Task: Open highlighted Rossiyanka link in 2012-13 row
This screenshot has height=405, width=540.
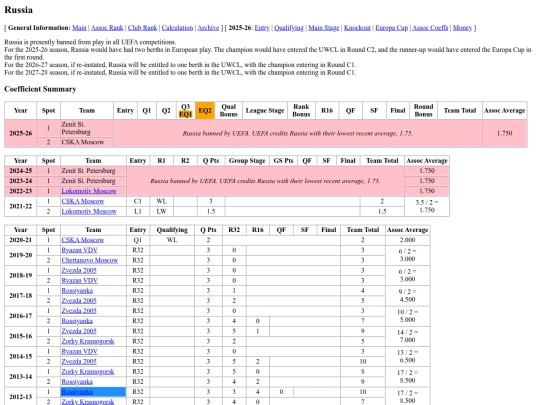Action: click(77, 392)
